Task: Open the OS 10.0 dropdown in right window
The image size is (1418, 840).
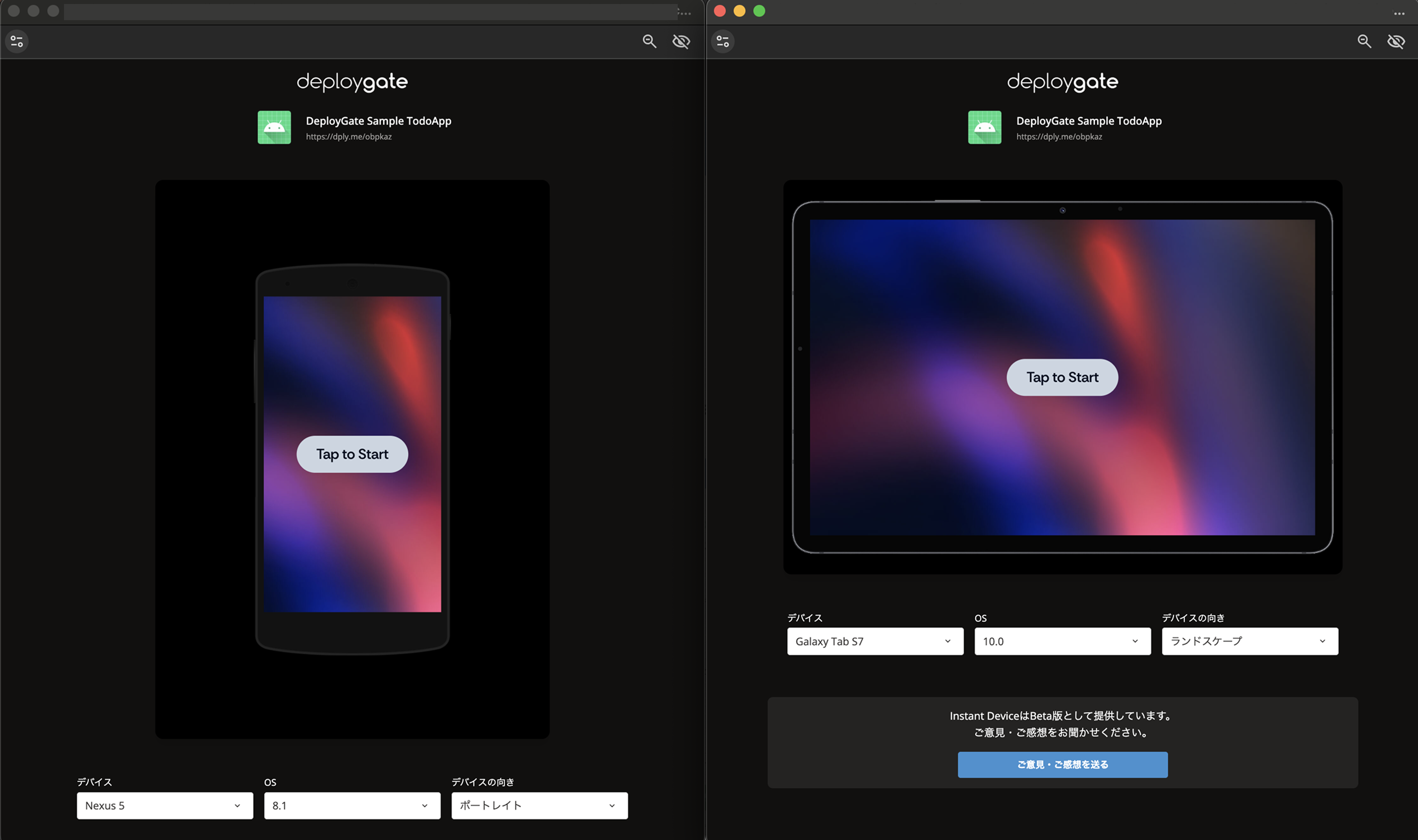Action: (1061, 641)
